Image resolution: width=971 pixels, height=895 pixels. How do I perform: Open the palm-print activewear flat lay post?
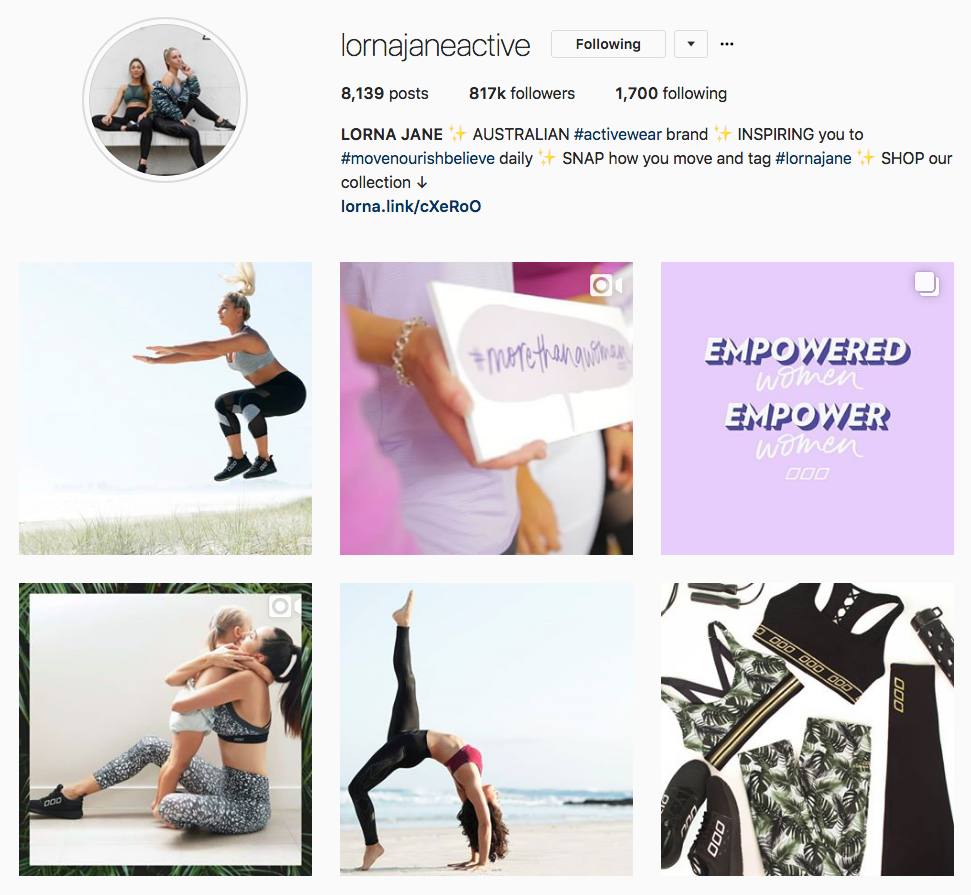[x=808, y=729]
